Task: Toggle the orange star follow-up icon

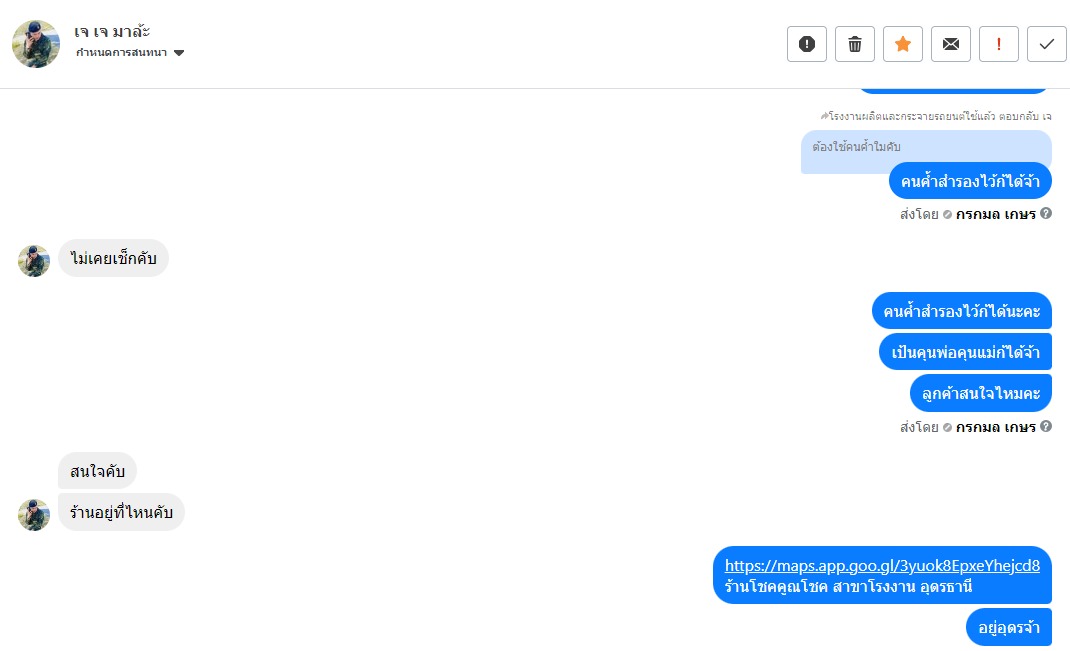Action: (903, 44)
